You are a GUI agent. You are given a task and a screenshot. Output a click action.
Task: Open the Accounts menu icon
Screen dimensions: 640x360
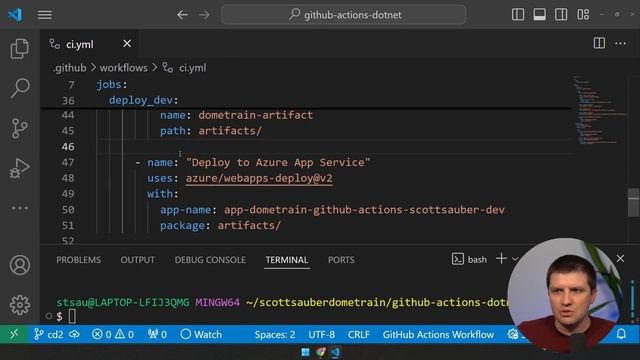[x=20, y=265]
